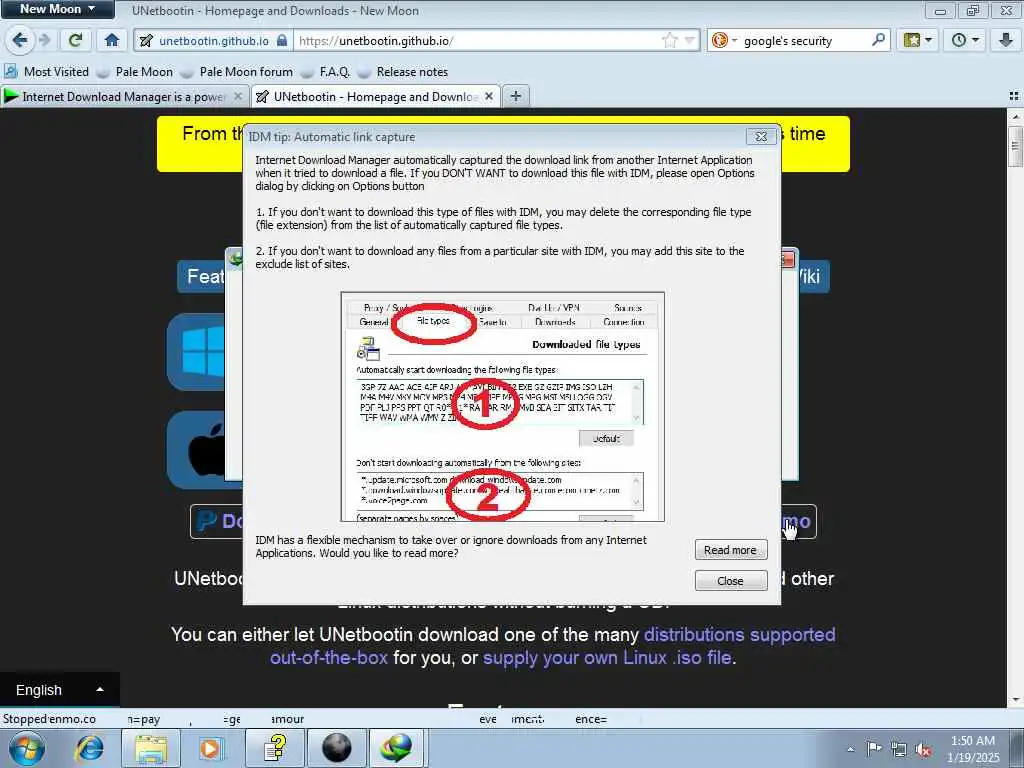The width and height of the screenshot is (1024, 768).
Task: Show hidden tray icons arrow
Action: click(850, 749)
